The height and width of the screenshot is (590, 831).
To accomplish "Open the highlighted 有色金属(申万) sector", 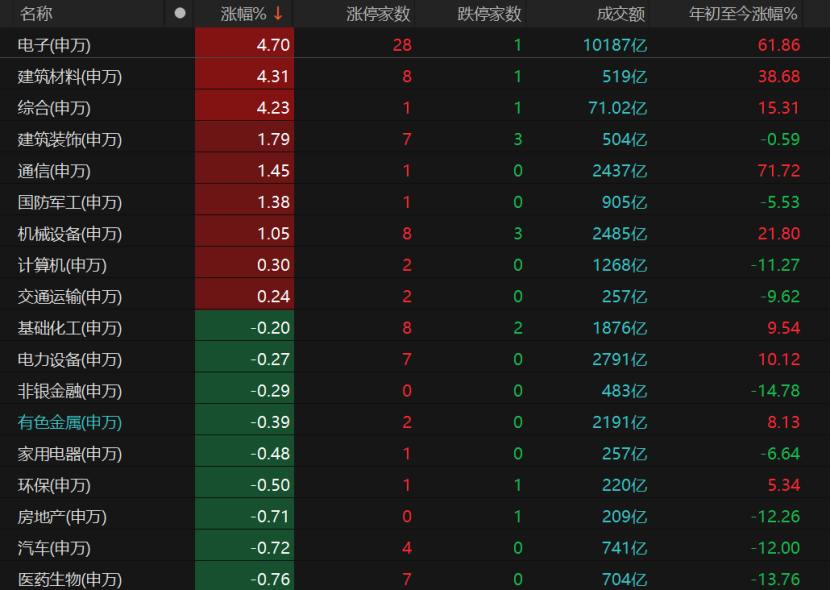I will (69, 422).
